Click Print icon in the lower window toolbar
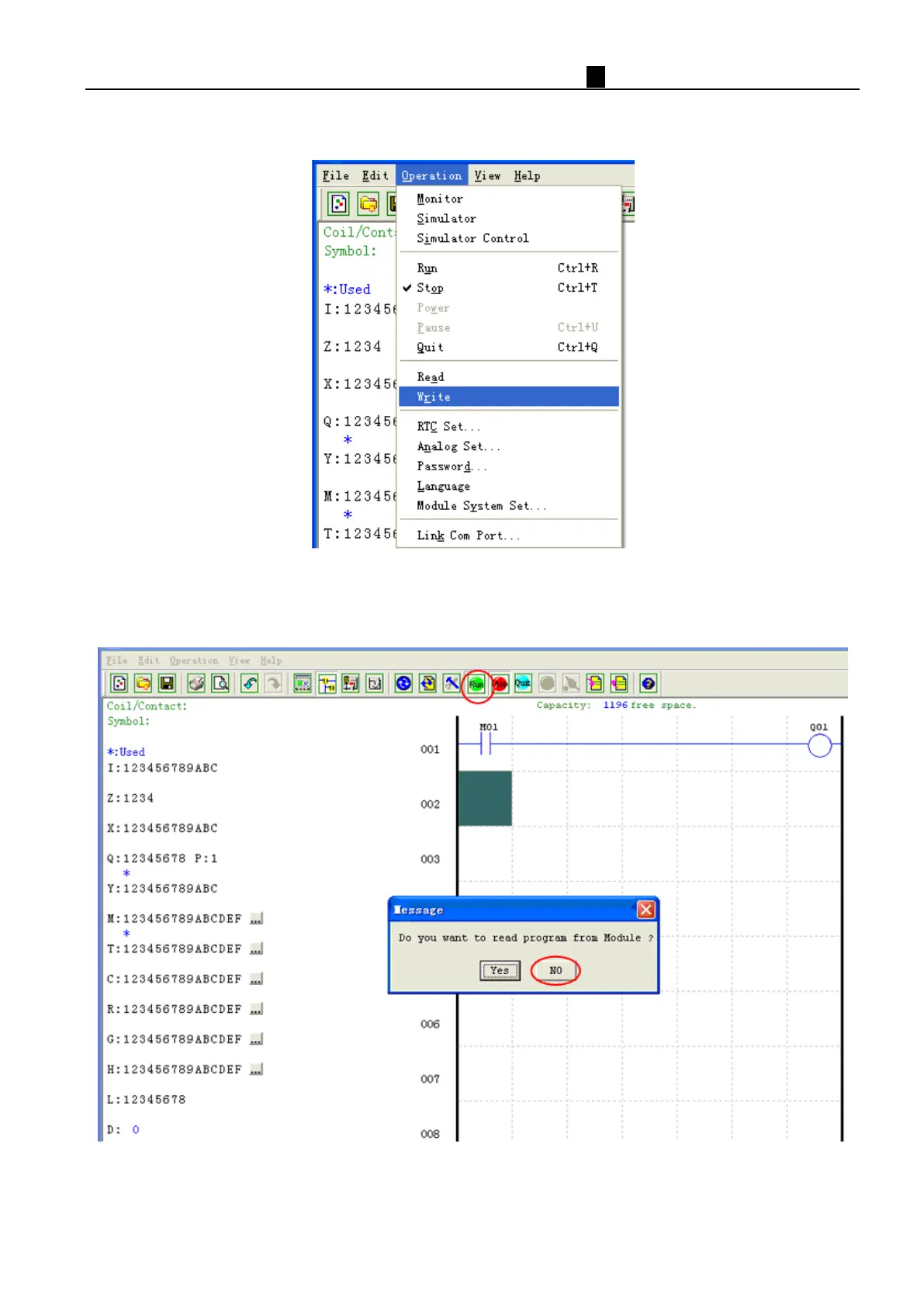The width and height of the screenshot is (924, 1307). click(197, 684)
